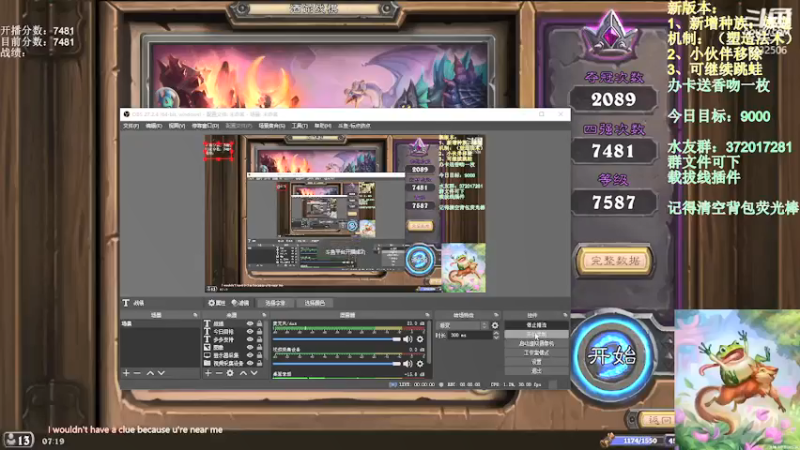Image resolution: width=800 pixels, height=450 pixels.
Task: Click the OBS logo in the title bar
Action: pyautogui.click(x=127, y=114)
